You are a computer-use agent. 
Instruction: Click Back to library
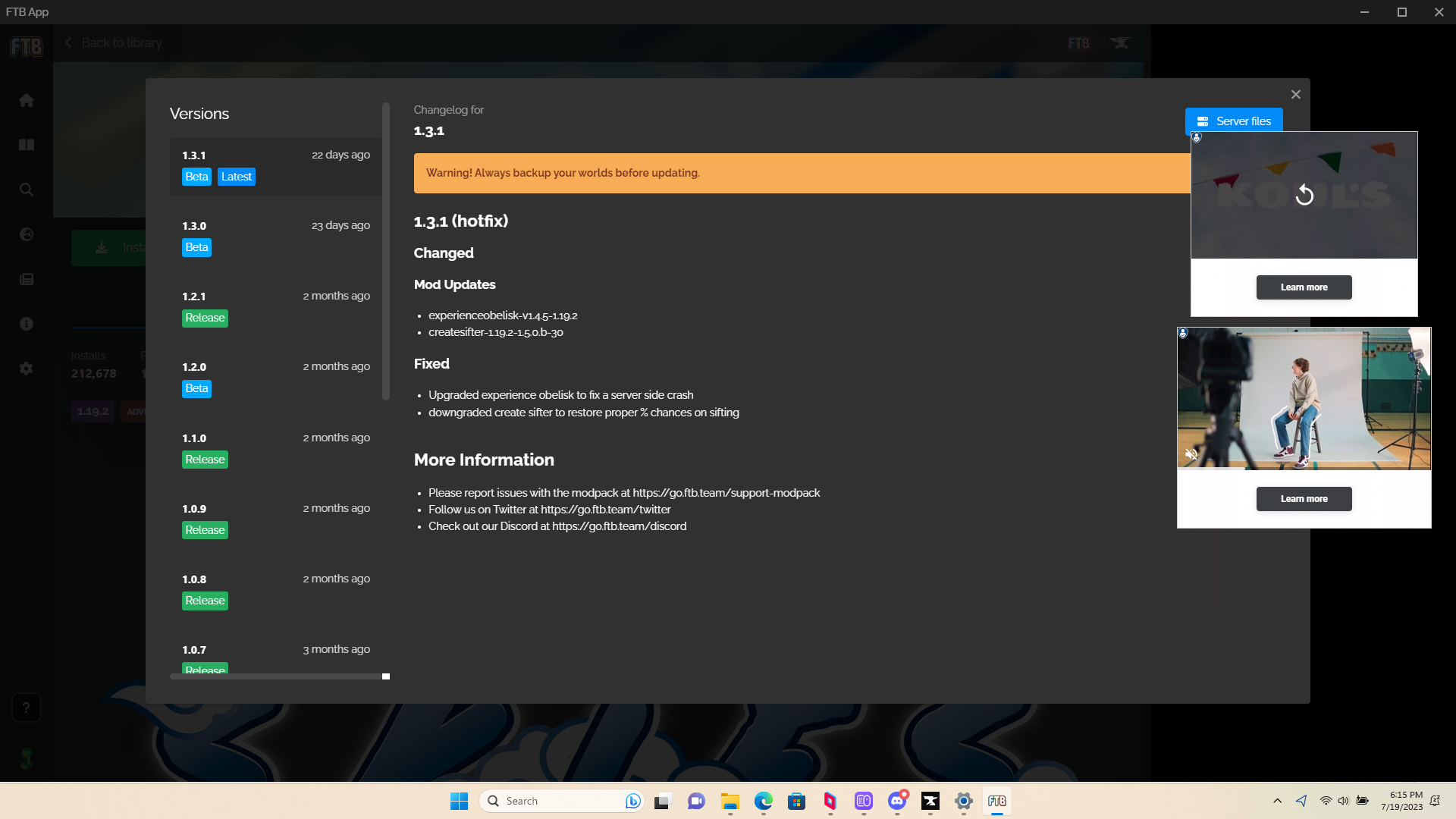113,42
